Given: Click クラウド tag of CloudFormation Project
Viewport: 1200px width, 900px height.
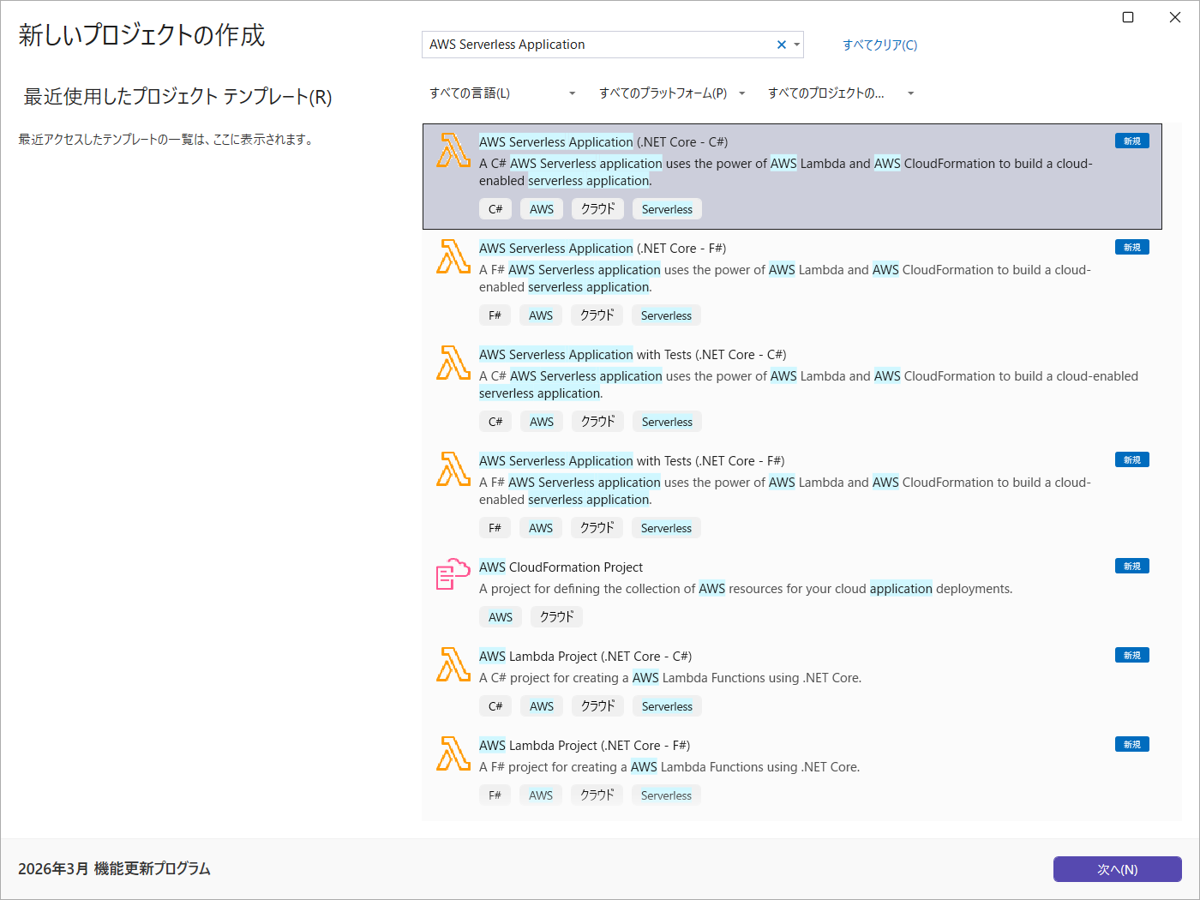Looking at the screenshot, I should coord(557,617).
